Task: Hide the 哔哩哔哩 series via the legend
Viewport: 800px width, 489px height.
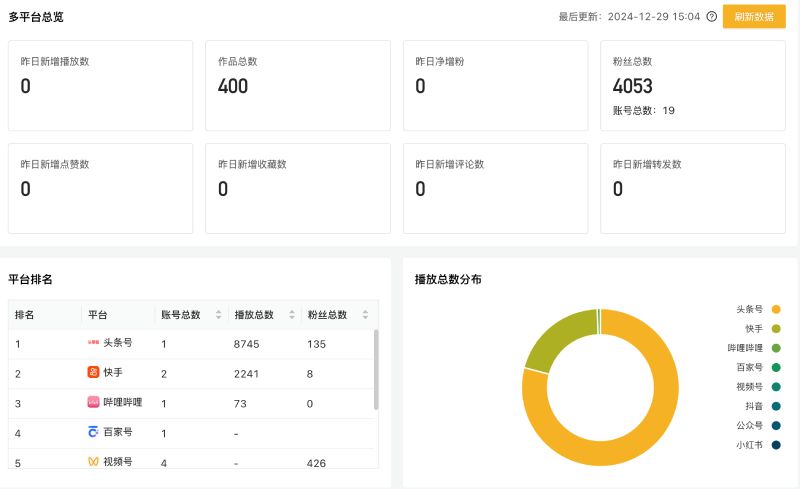Action: click(x=775, y=348)
